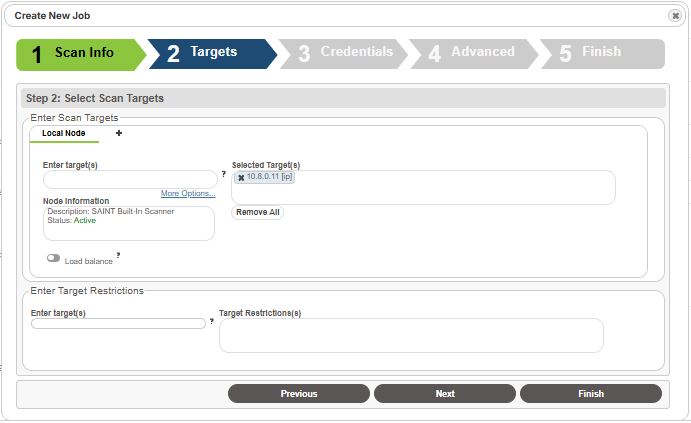Screen dimensions: 691x423
Task: Switch to the Local Node tab
Action: point(64,133)
